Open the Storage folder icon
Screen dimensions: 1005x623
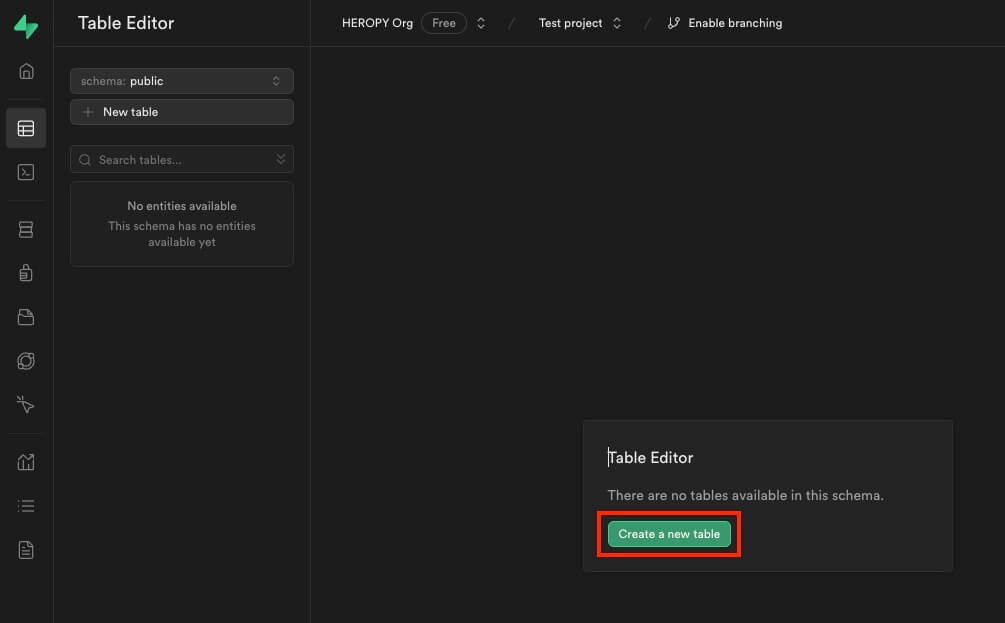[x=25, y=317]
